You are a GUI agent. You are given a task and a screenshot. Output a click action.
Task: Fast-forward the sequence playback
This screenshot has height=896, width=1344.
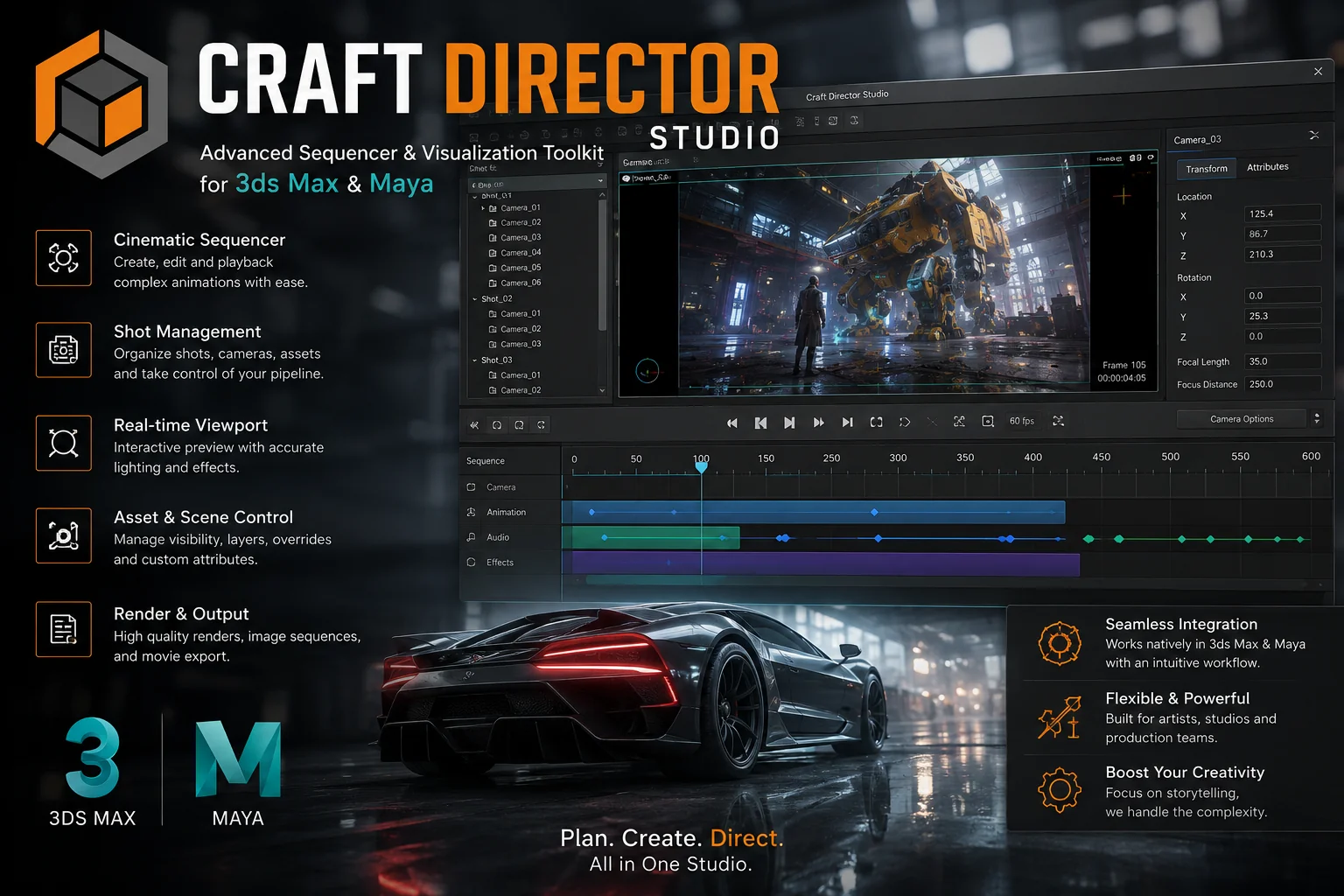point(818,423)
